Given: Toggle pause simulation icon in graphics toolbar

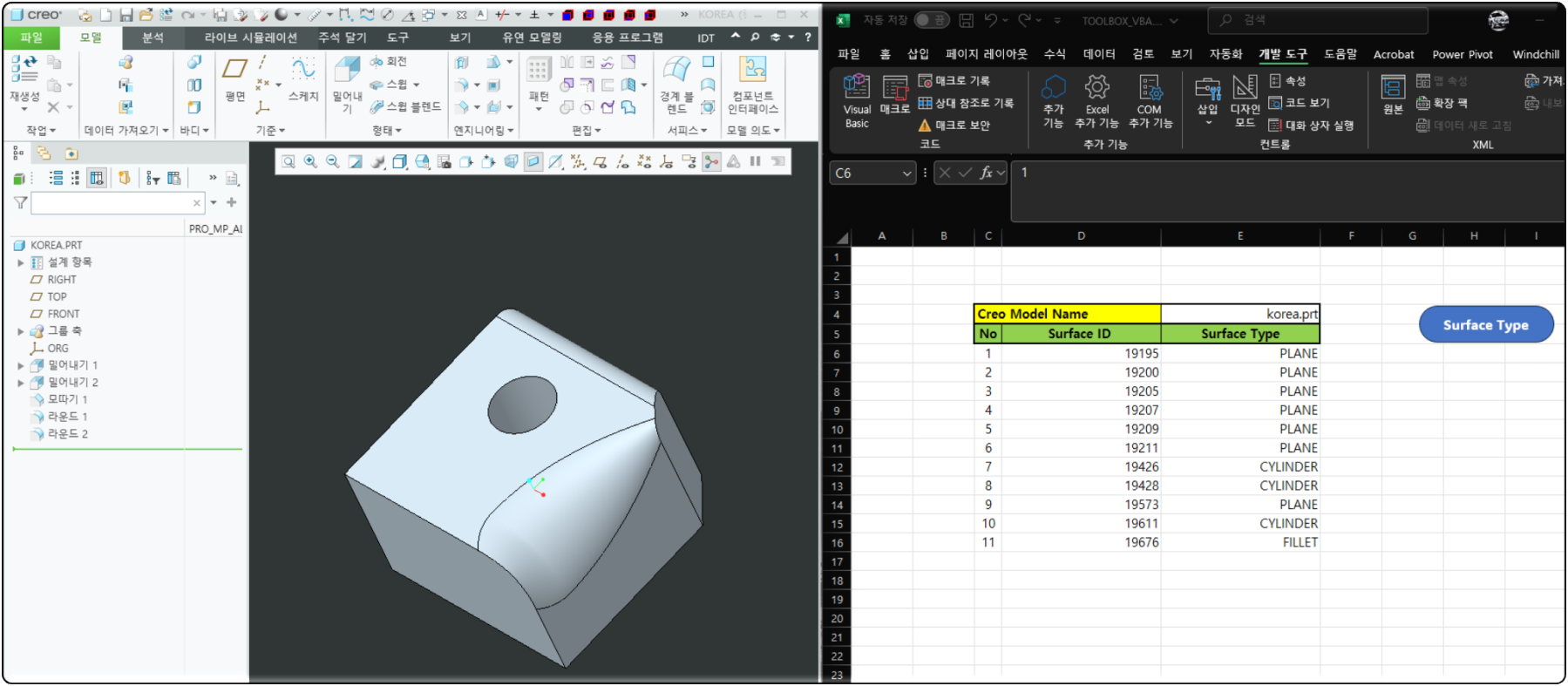Looking at the screenshot, I should point(755,161).
